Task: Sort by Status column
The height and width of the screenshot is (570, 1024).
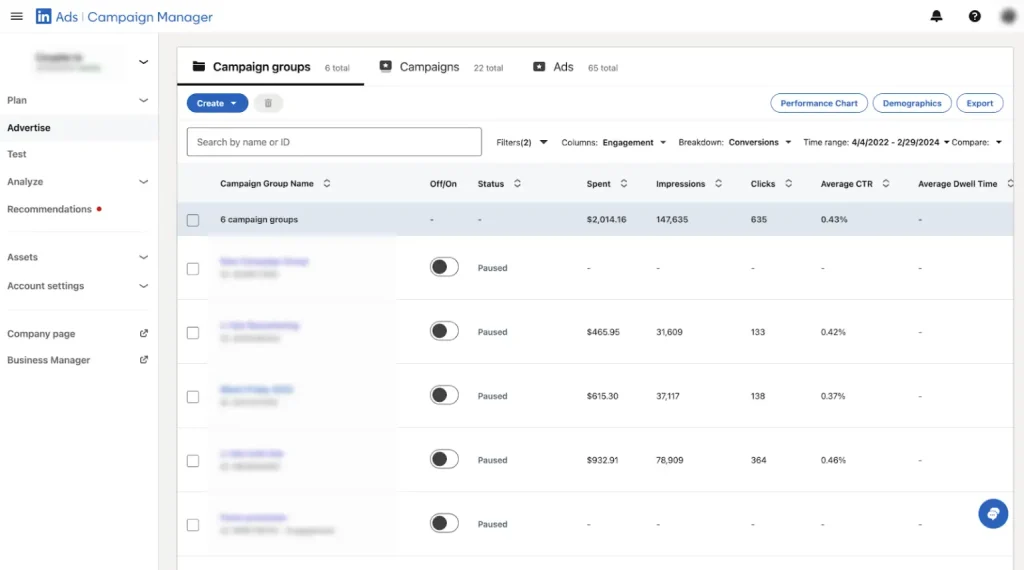Action: [x=517, y=183]
